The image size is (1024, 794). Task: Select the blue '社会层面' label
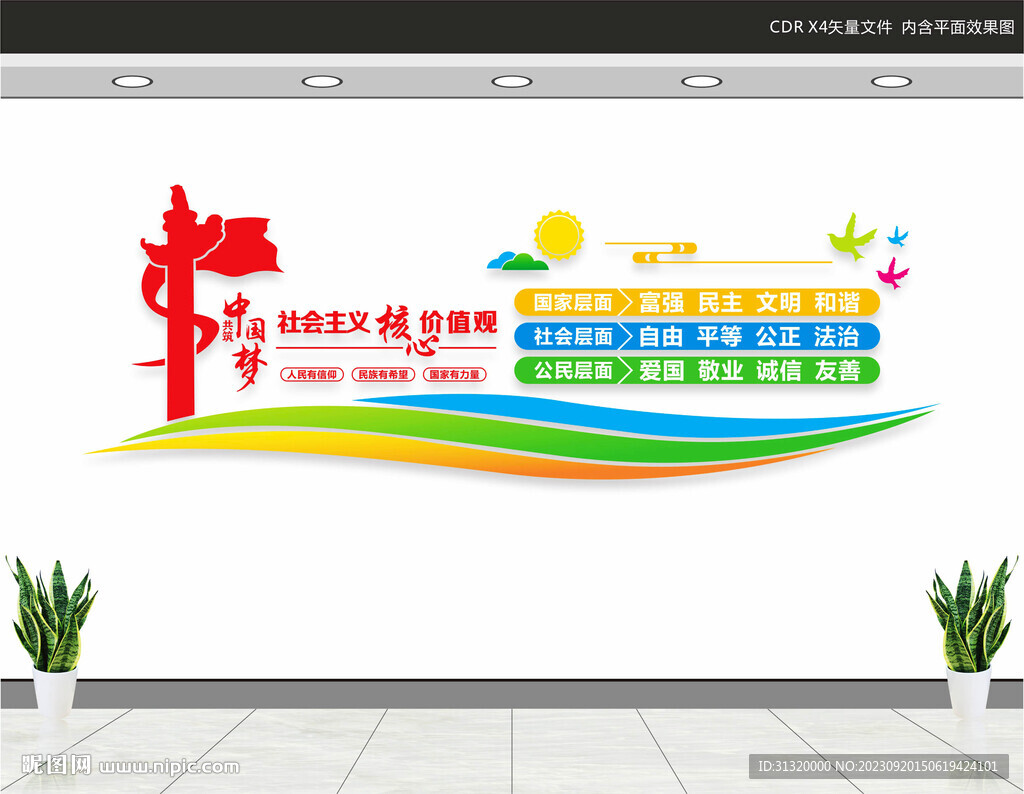point(573,336)
